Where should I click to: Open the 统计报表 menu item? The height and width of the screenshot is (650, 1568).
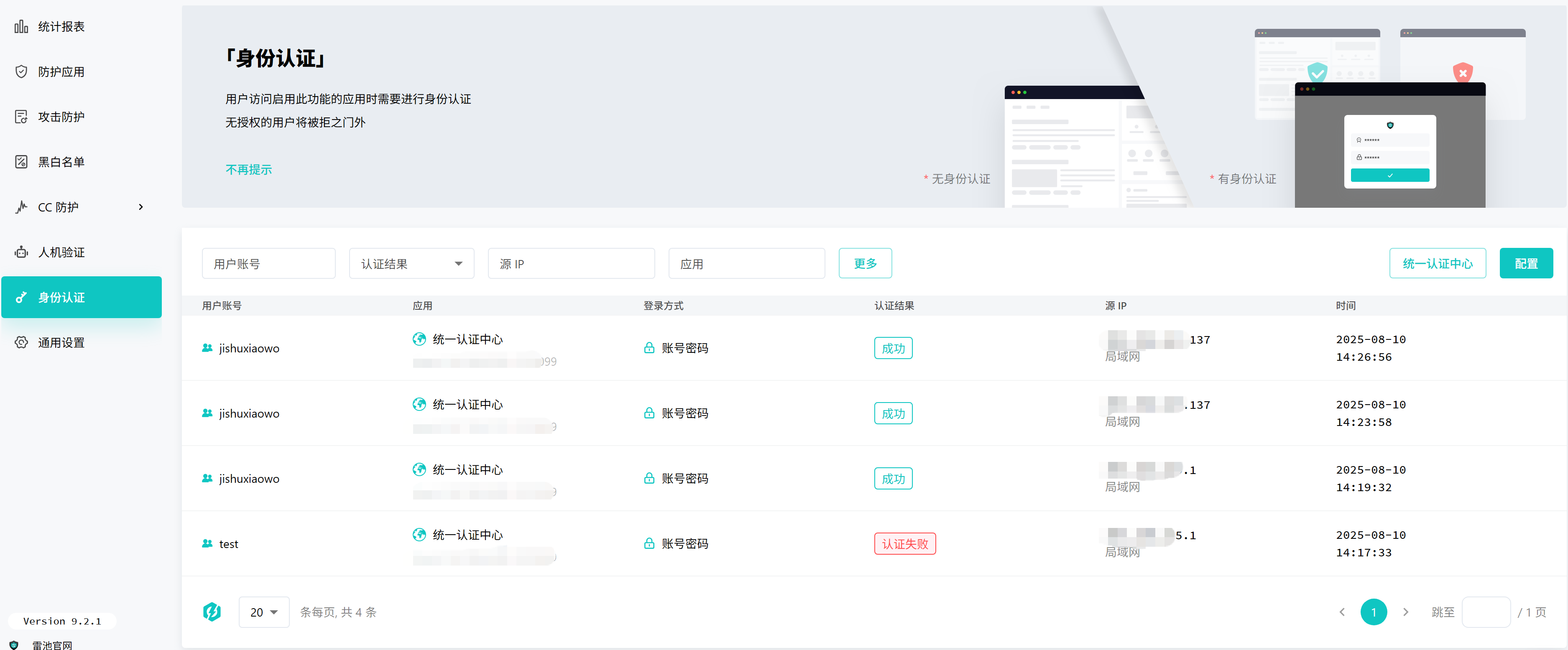click(61, 26)
